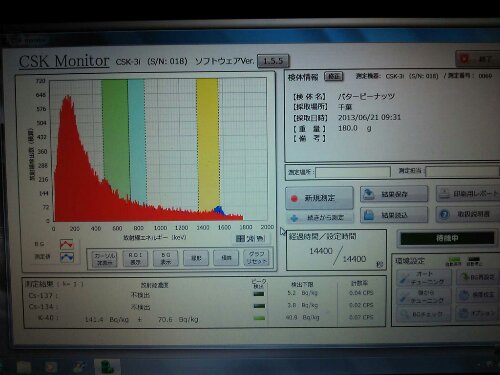Viewport: 500px width, 375px height.
Task: Open the 取扱説明書 manual help icon
Action: [x=444, y=214]
